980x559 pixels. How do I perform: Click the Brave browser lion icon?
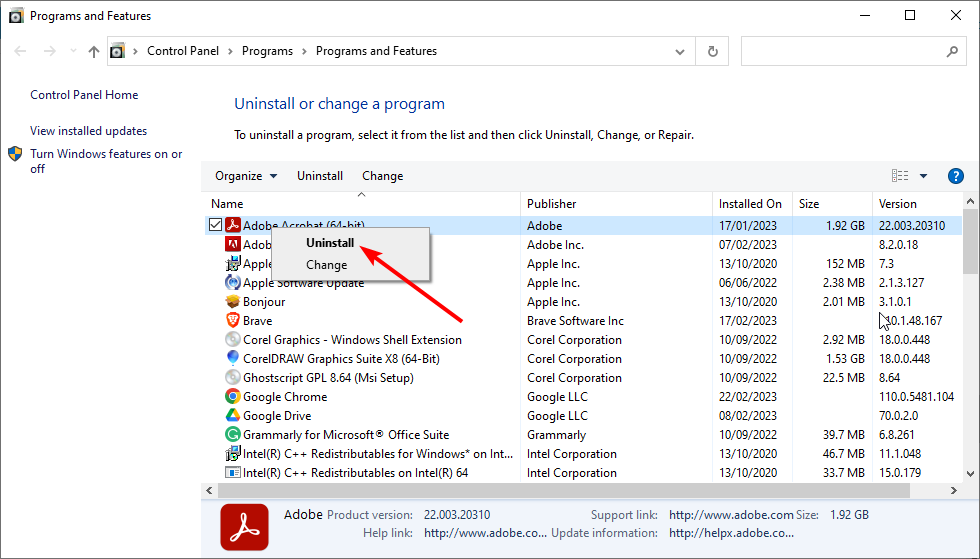pyautogui.click(x=232, y=320)
